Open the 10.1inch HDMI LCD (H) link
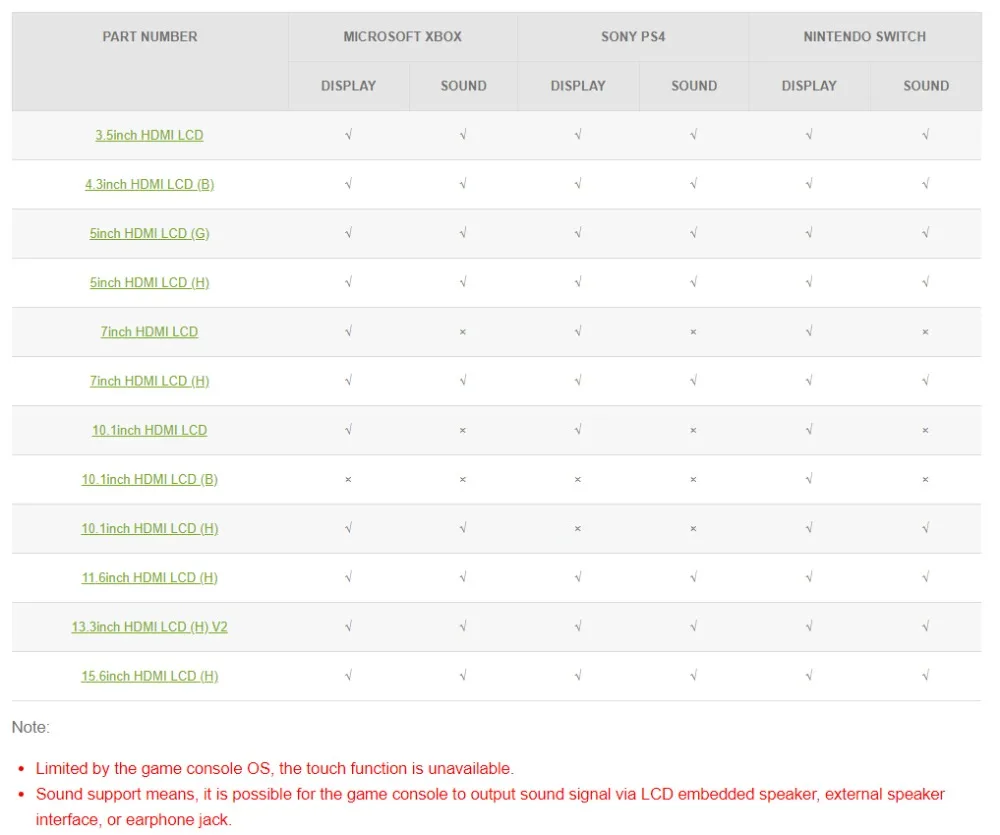1000x835 pixels. tap(149, 528)
